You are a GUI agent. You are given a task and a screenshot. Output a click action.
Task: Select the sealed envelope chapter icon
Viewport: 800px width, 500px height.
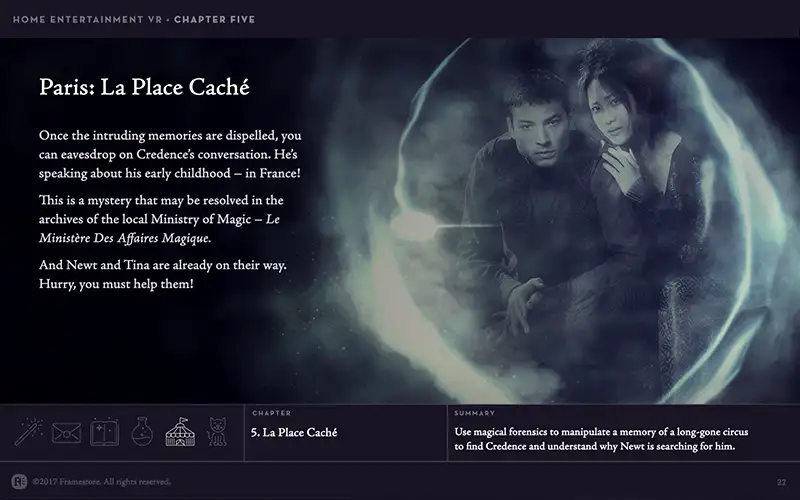coord(66,433)
